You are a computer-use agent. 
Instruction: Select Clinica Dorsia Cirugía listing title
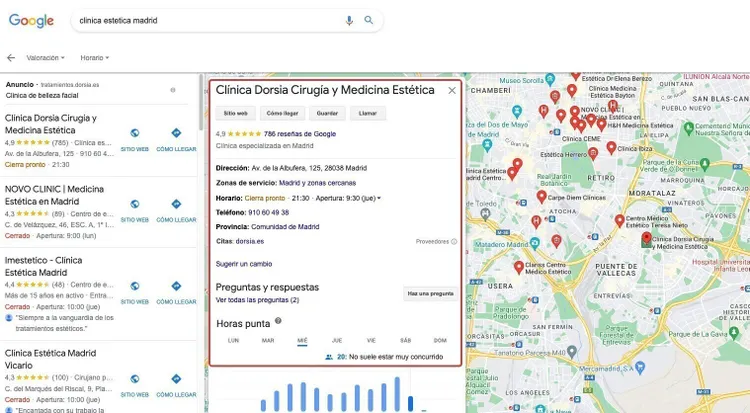coord(51,124)
